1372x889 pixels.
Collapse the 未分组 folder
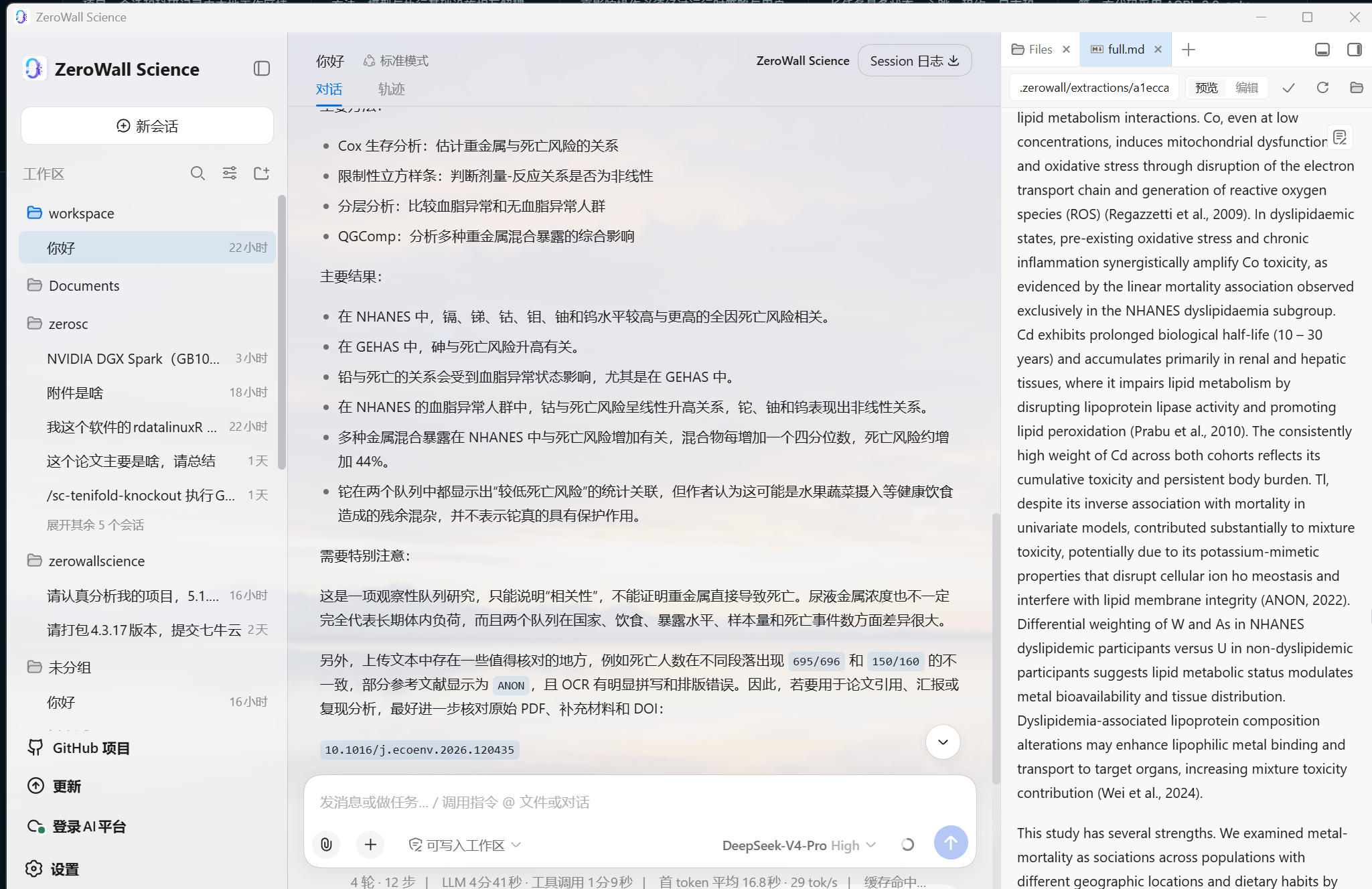(147, 667)
